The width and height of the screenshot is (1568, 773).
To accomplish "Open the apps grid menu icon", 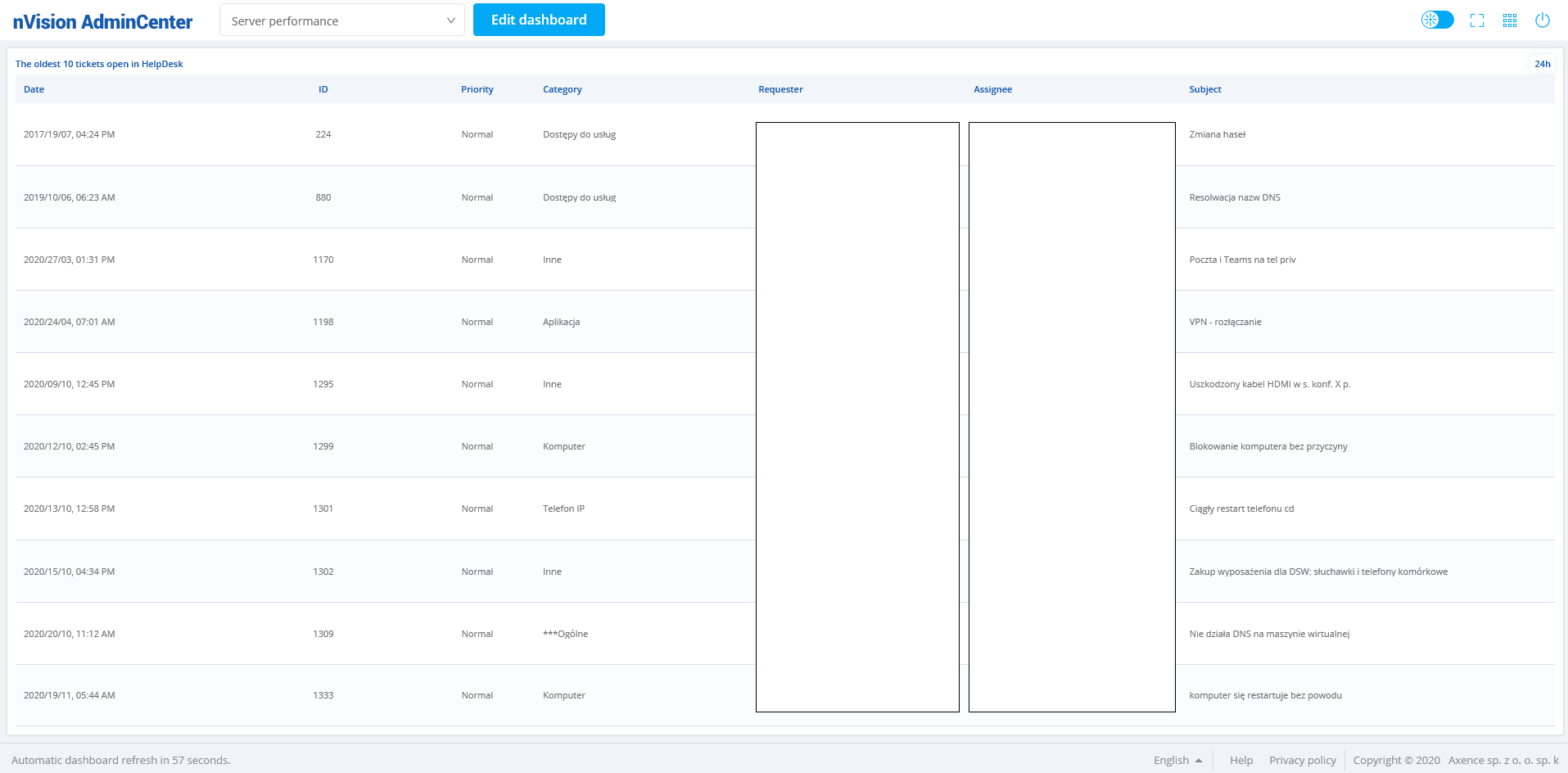I will 1510,20.
